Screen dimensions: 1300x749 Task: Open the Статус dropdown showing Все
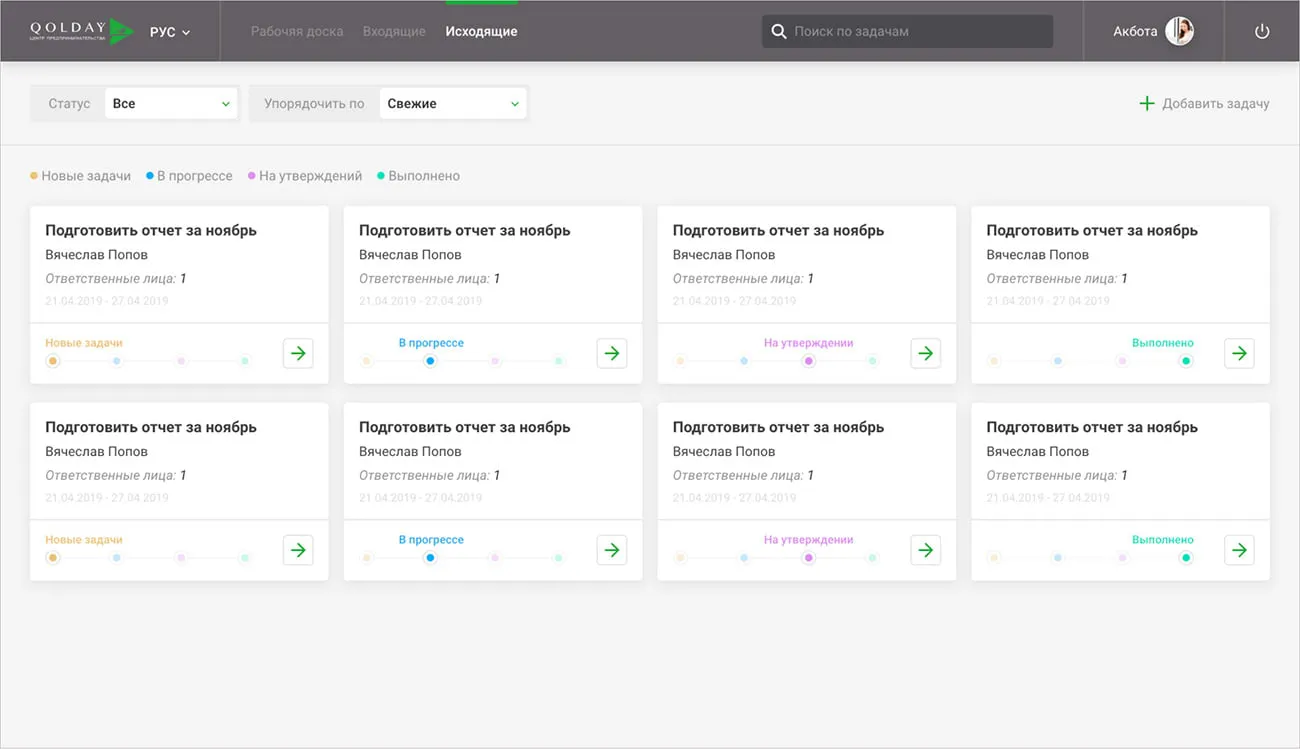pyautogui.click(x=171, y=104)
